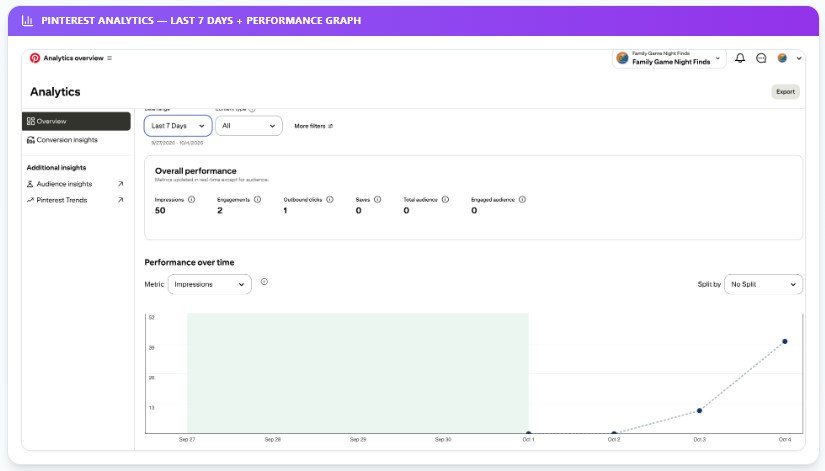Screen dimensions: 825x471
Task: Click the Pinterest Trends arrow icon
Action: 30,200
